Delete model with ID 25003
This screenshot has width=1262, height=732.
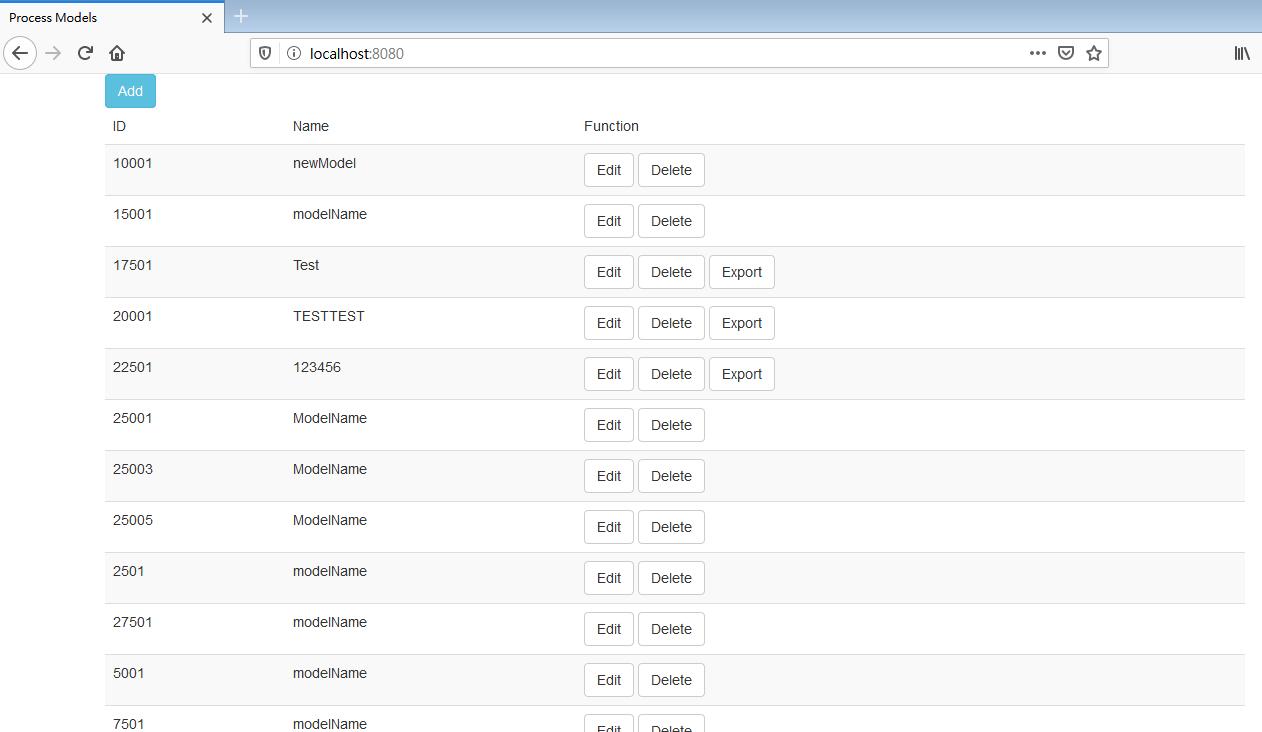pos(671,476)
